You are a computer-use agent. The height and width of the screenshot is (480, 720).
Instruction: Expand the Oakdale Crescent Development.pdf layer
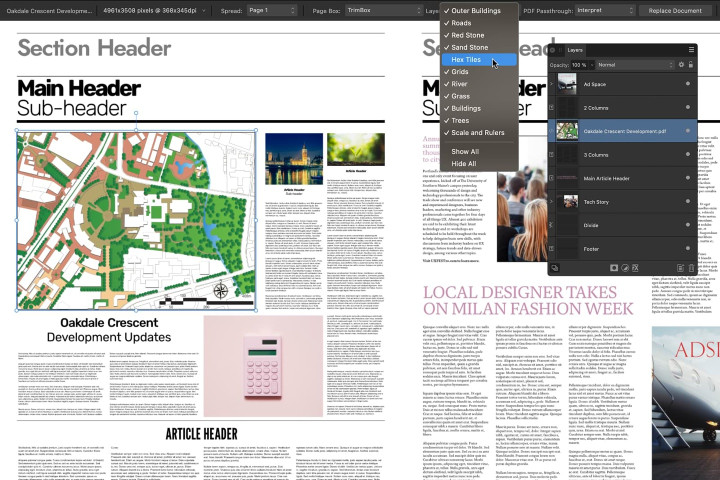(551, 131)
